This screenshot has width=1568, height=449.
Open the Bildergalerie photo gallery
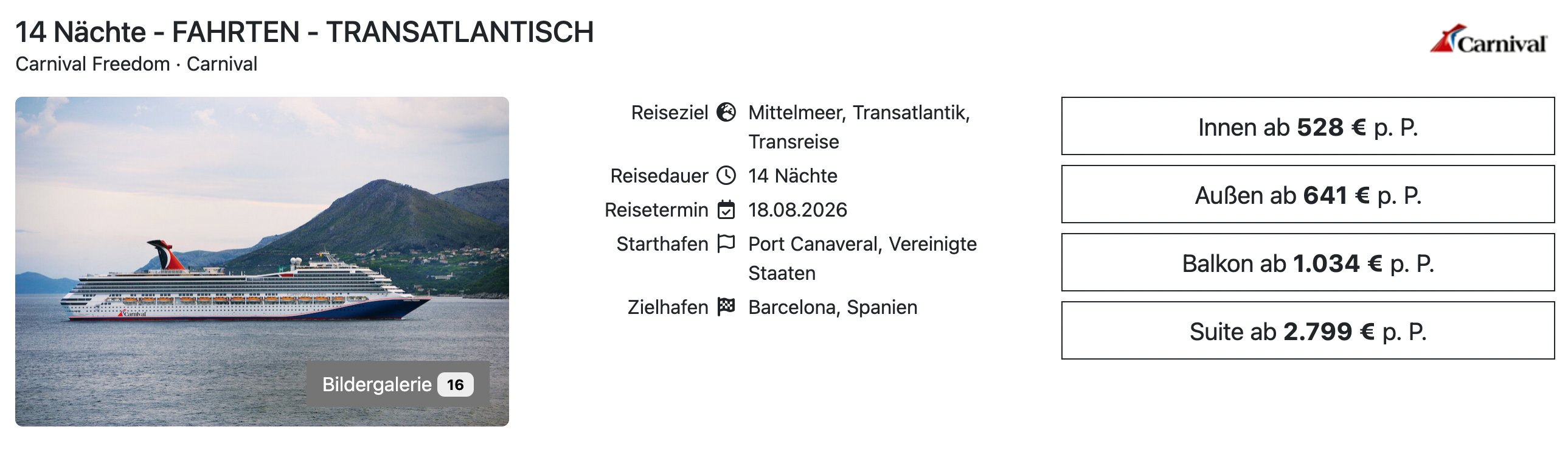[376, 385]
